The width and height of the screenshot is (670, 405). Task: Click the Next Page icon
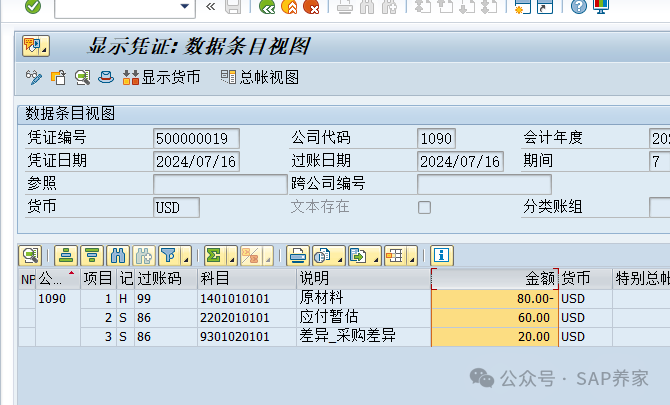467,6
